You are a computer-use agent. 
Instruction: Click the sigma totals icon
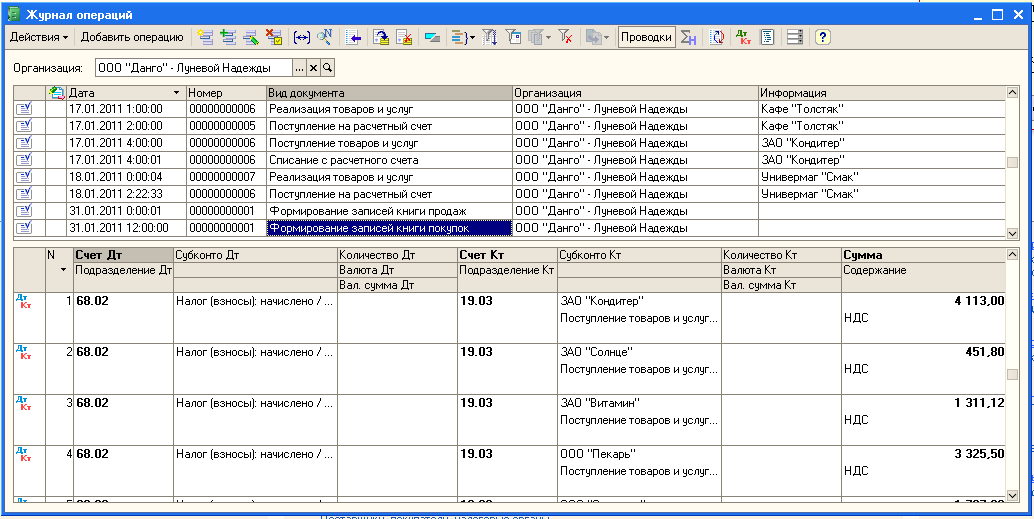688,37
